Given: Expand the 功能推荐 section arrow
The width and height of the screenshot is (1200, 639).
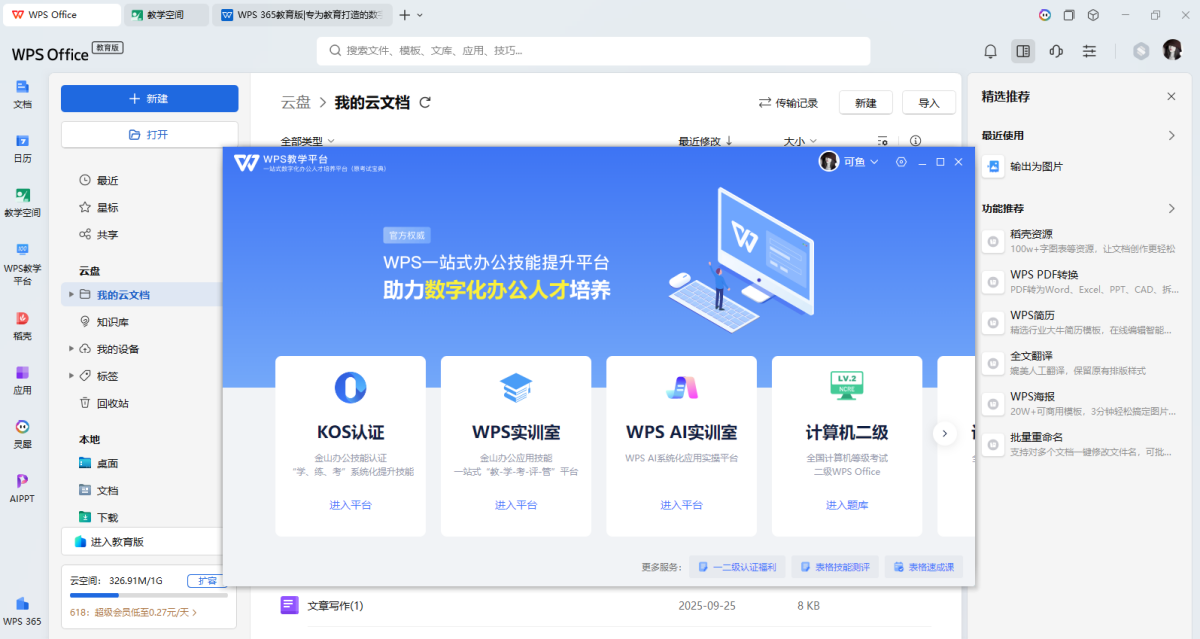Looking at the screenshot, I should [x=1172, y=208].
